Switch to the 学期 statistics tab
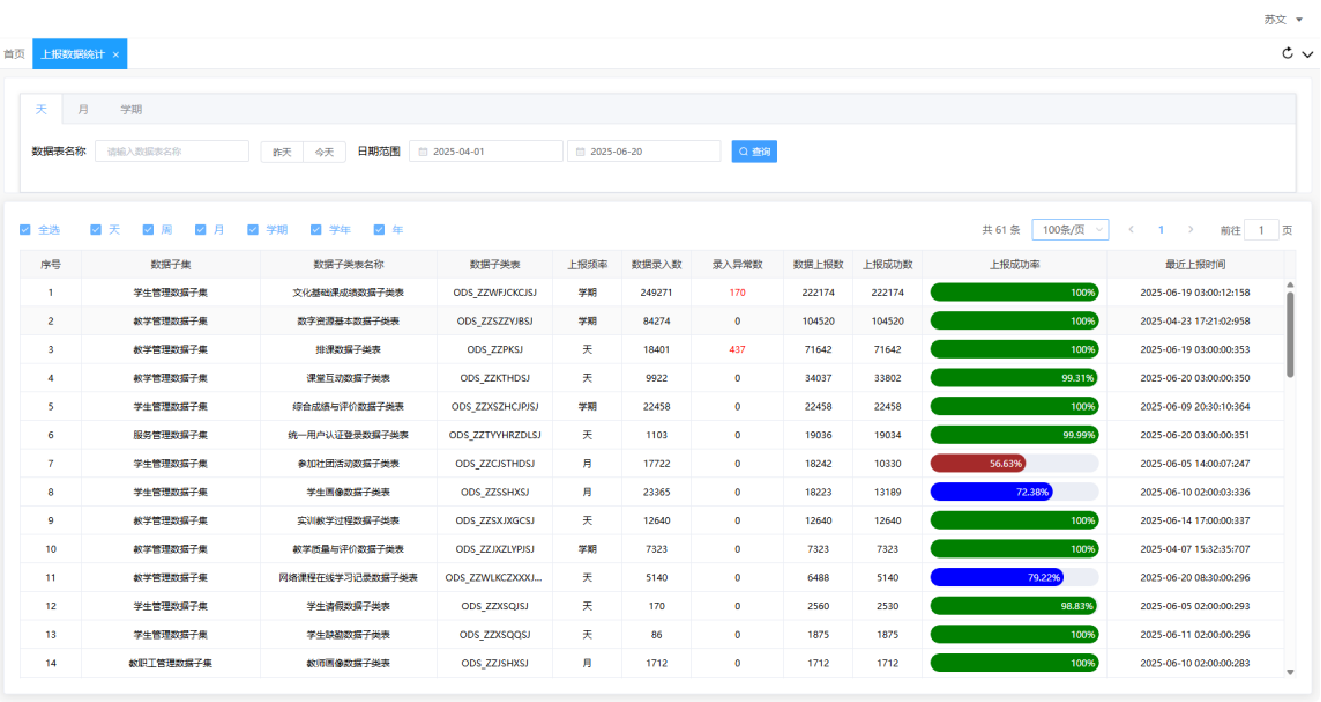This screenshot has height=702, width=1321. [x=131, y=109]
